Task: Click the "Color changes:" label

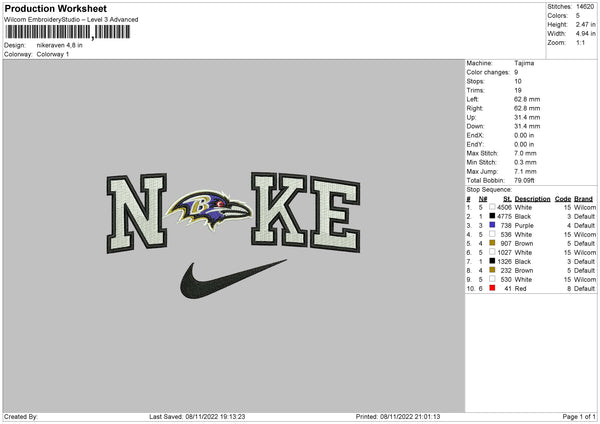Action: tap(488, 72)
